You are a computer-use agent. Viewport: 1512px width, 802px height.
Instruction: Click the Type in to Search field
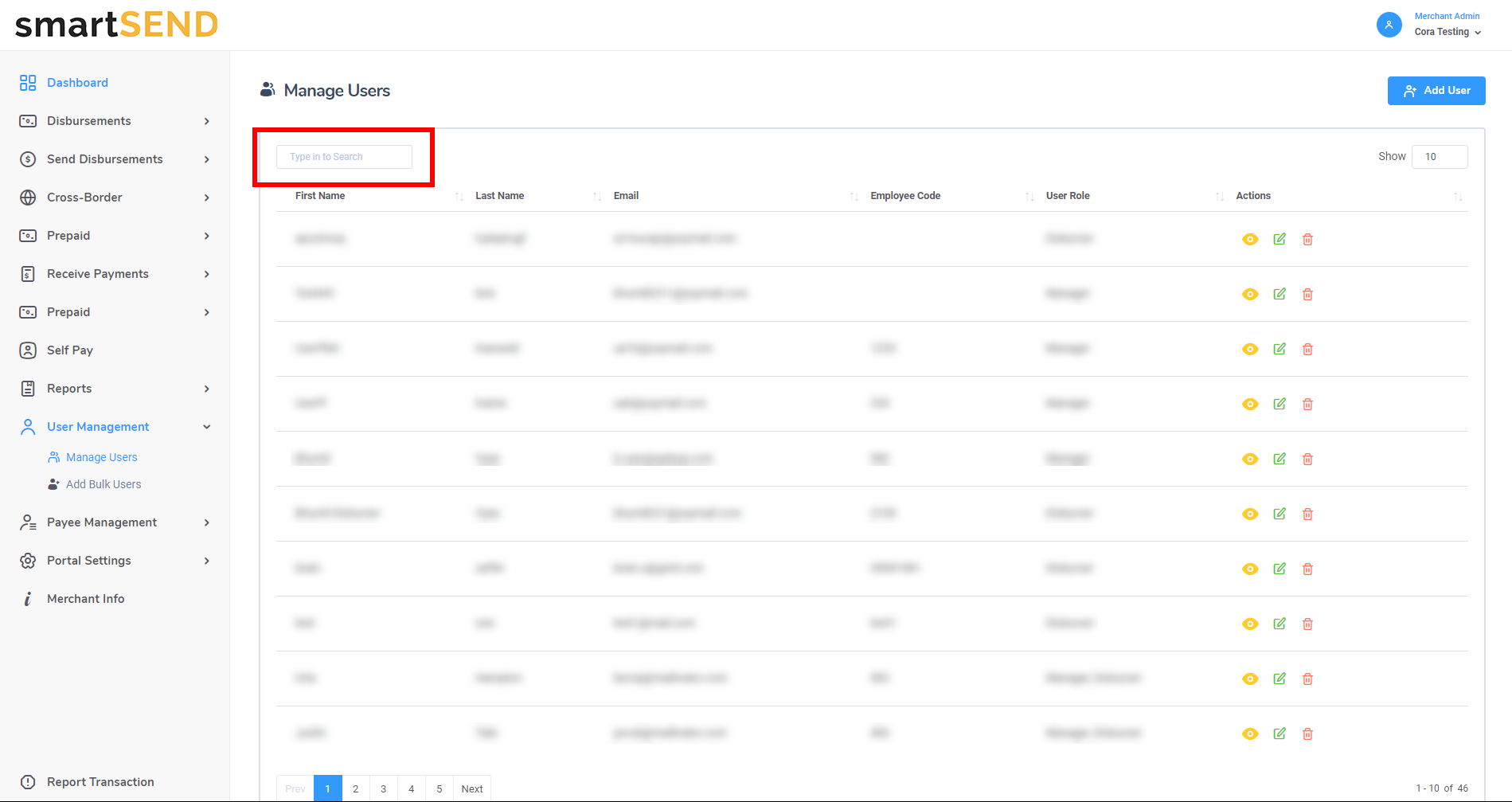pyautogui.click(x=344, y=157)
